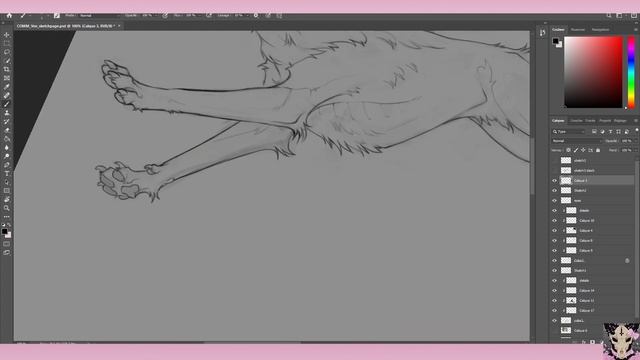Hide the selected Calque 1 layer

tap(554, 180)
